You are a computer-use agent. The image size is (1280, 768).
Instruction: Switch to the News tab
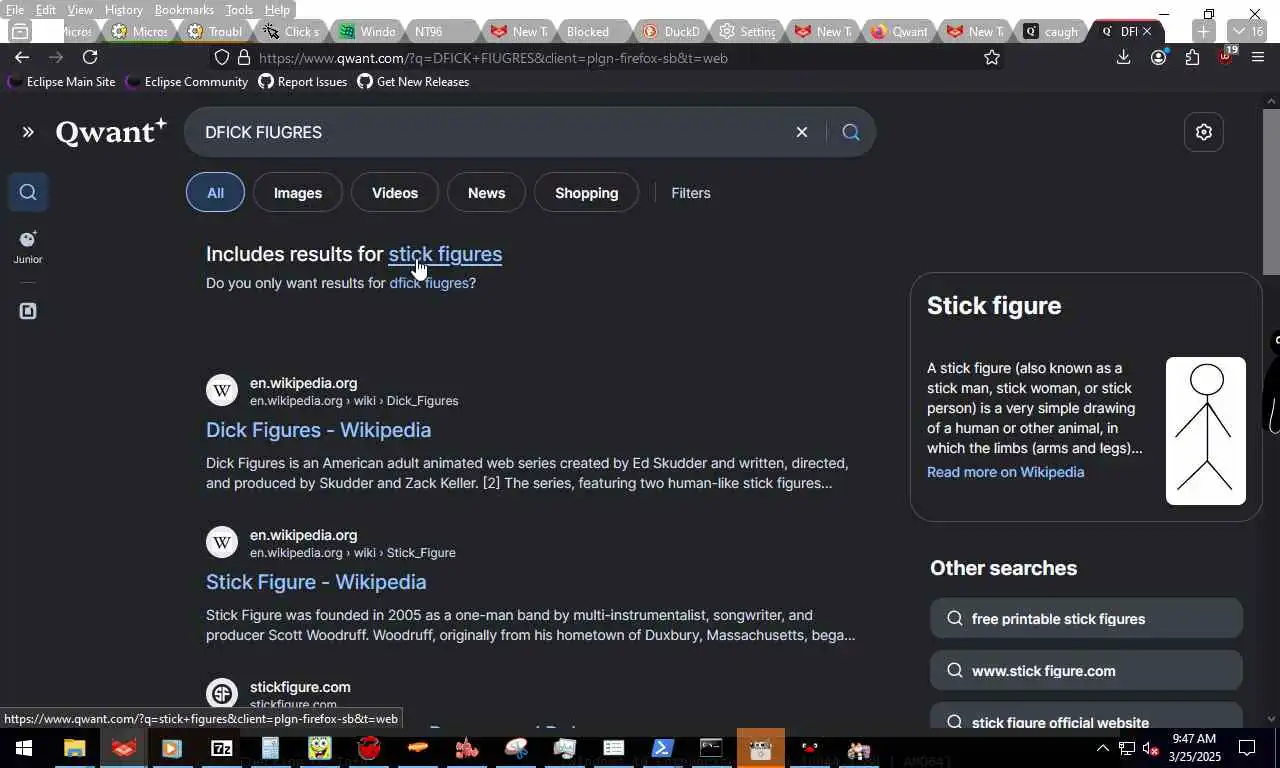486,193
